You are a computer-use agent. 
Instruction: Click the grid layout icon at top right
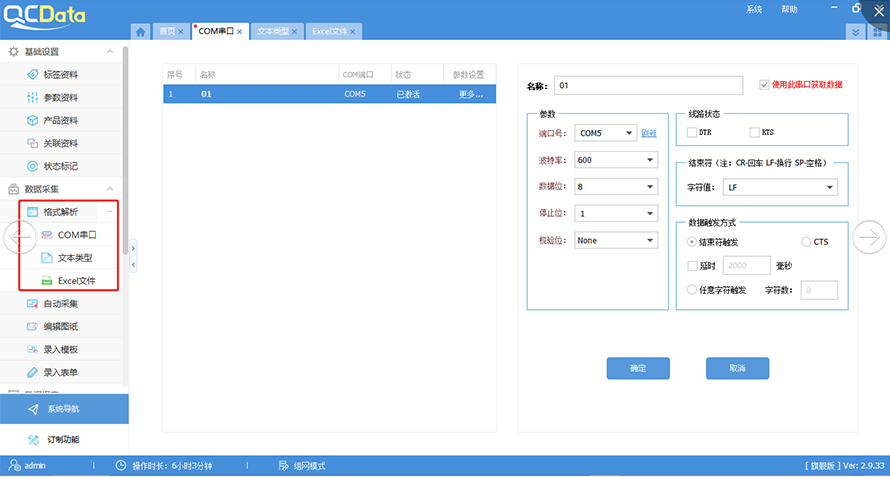click(x=877, y=31)
